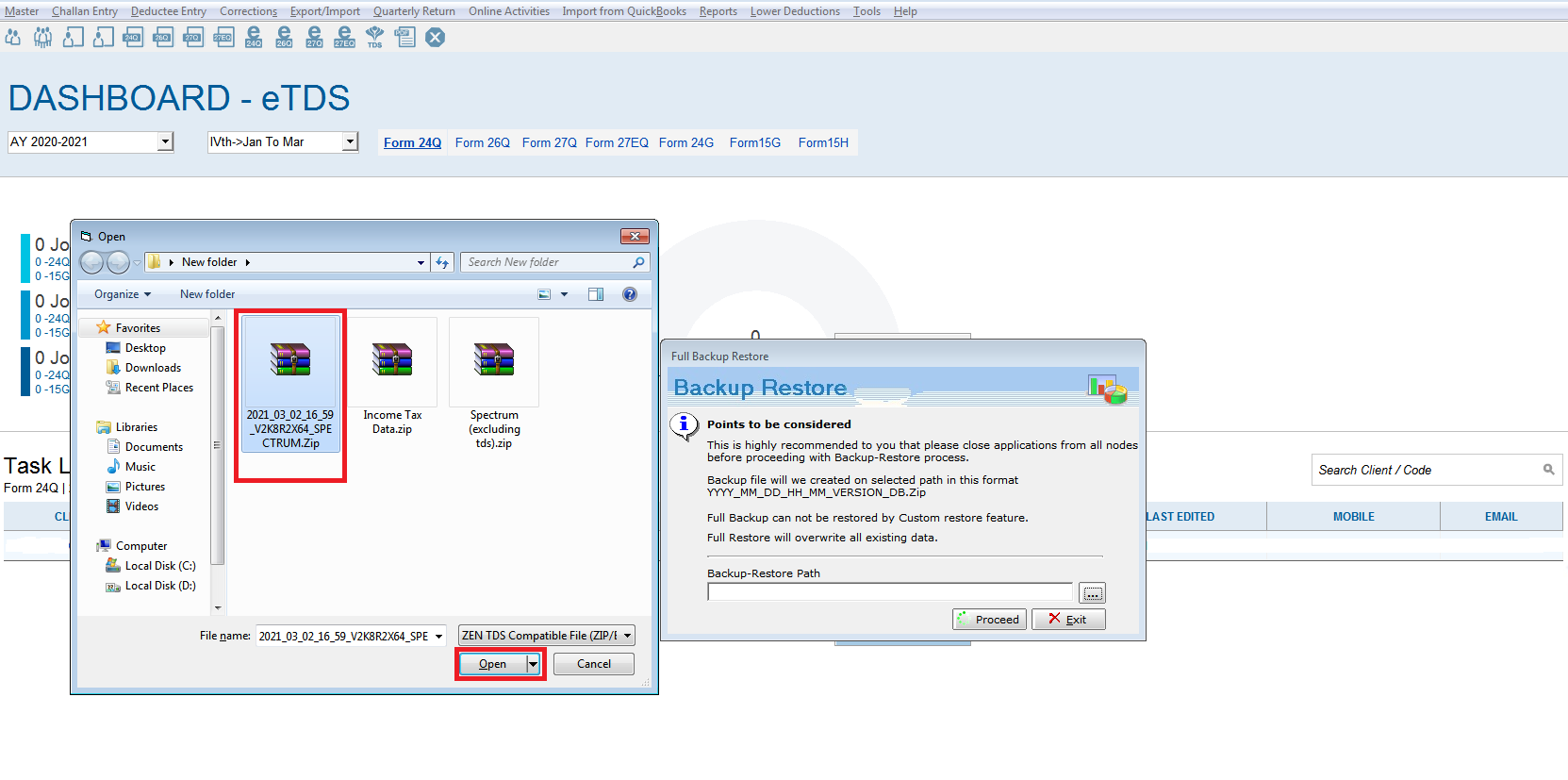The height and width of the screenshot is (780, 1568).
Task: Expand the Organize menu dropdown
Action: (123, 294)
